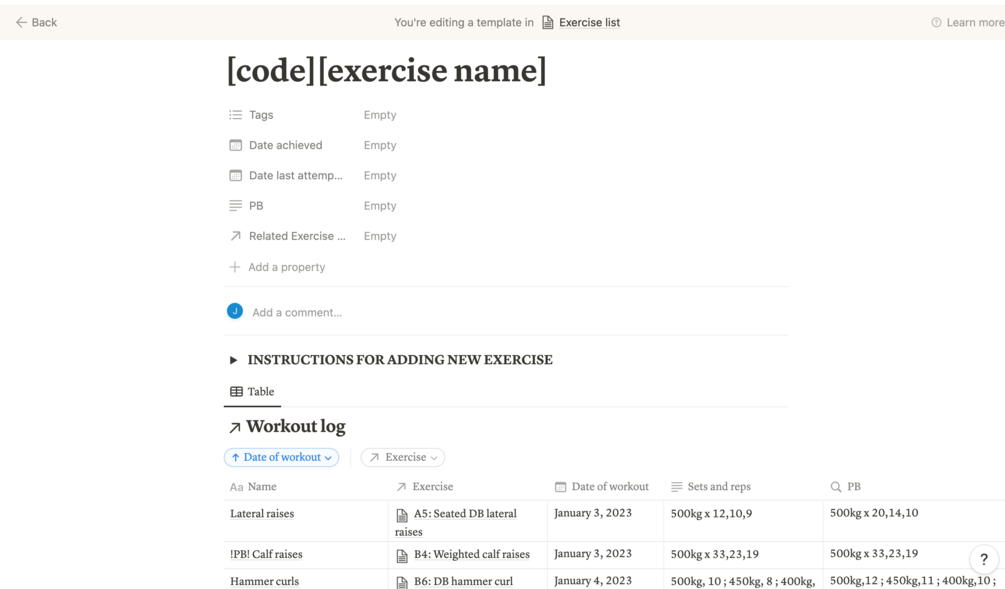This screenshot has height=589, width=1005.
Task: Open the Date of workout sort dropdown
Action: (x=281, y=457)
